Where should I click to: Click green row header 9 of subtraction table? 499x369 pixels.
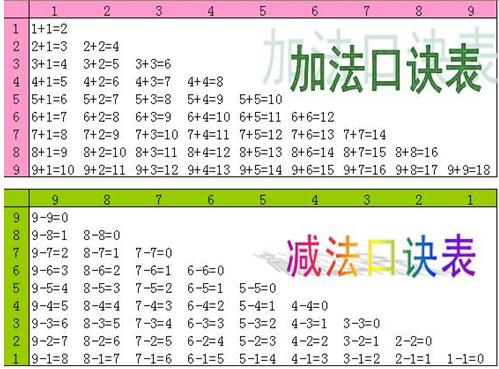coord(16,218)
